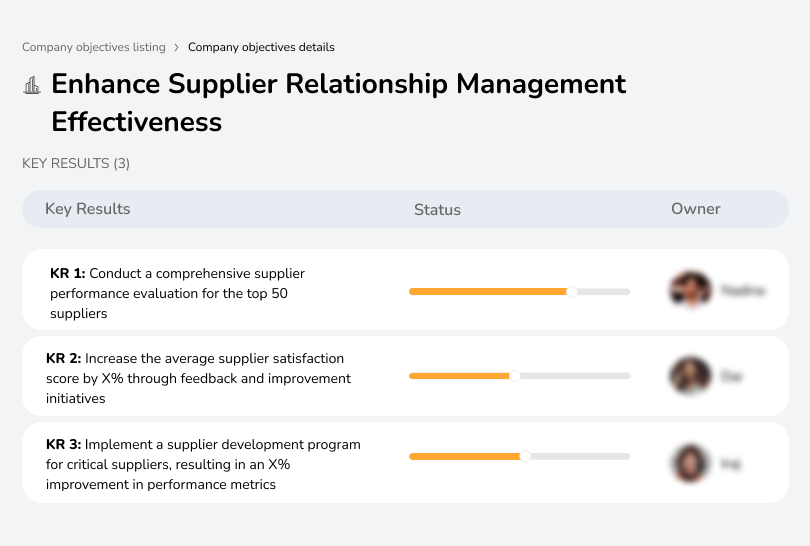This screenshot has height=546, width=810.
Task: Open the KR 2 supplier satisfaction score row
Action: click(x=405, y=376)
